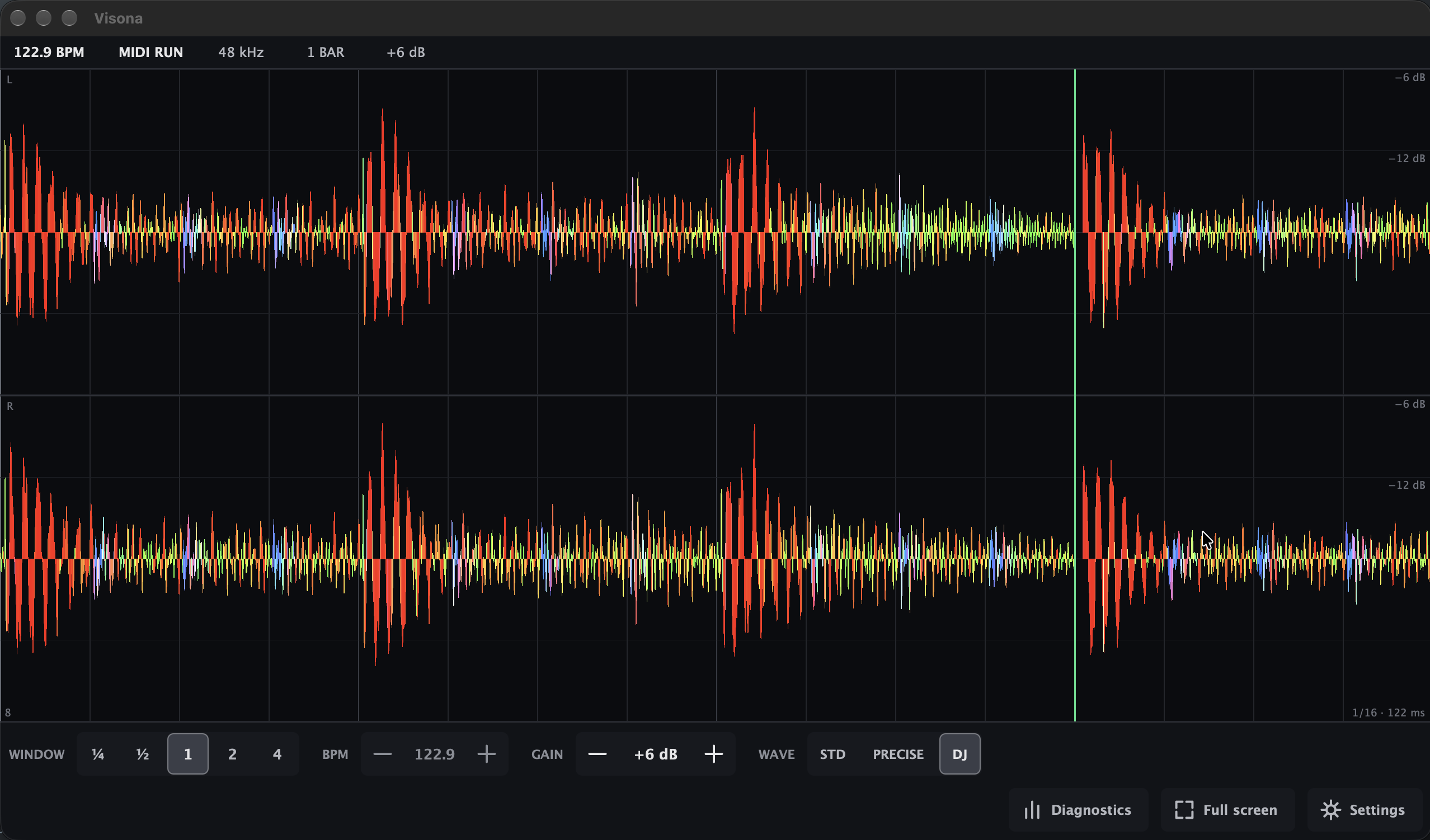Select the 2 bar window option
Viewport: 1430px width, 840px height.
pos(232,754)
